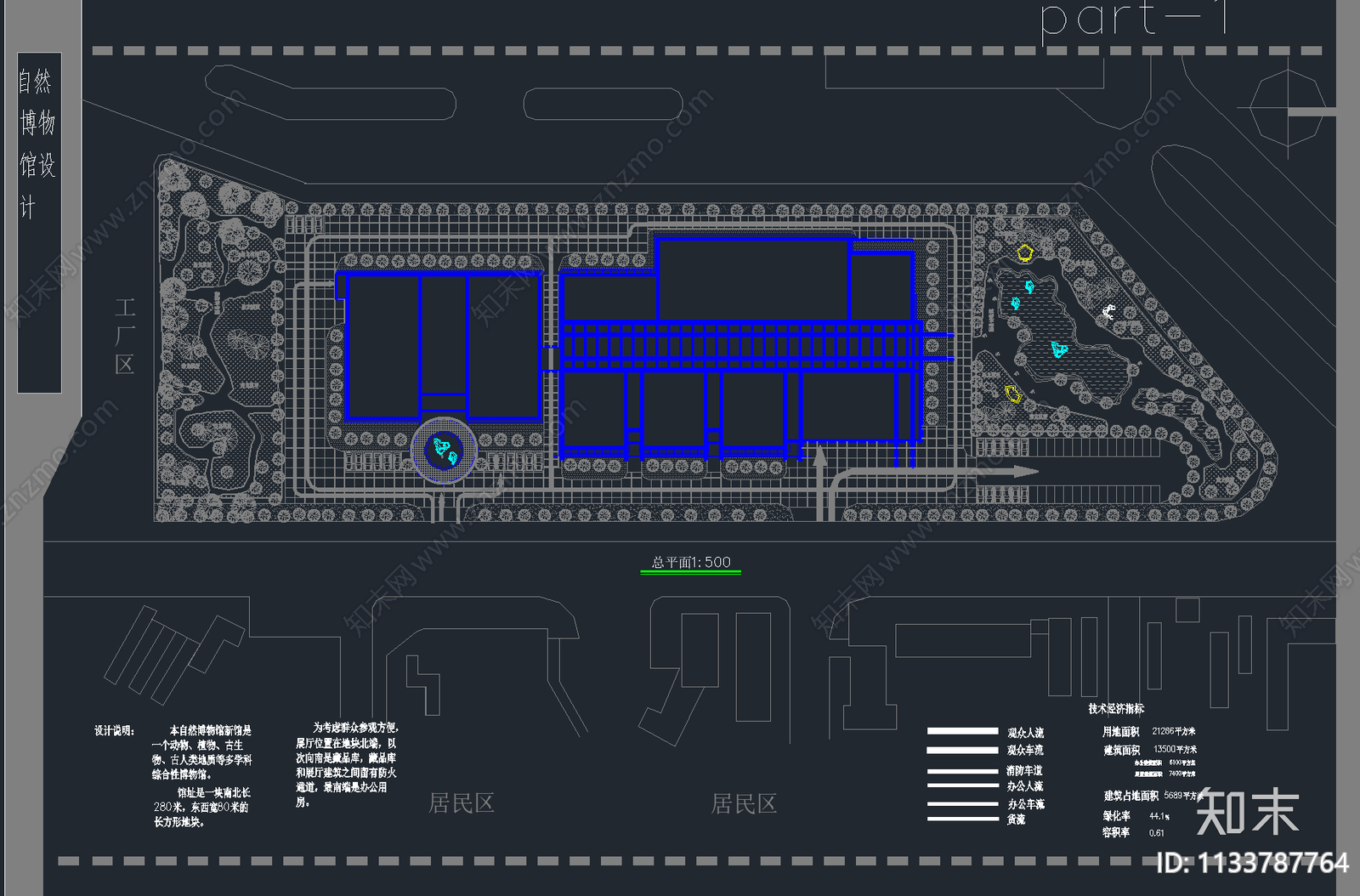Click the '13500平方米' floor area value
Screen dimensions: 1360x896
click(1176, 750)
